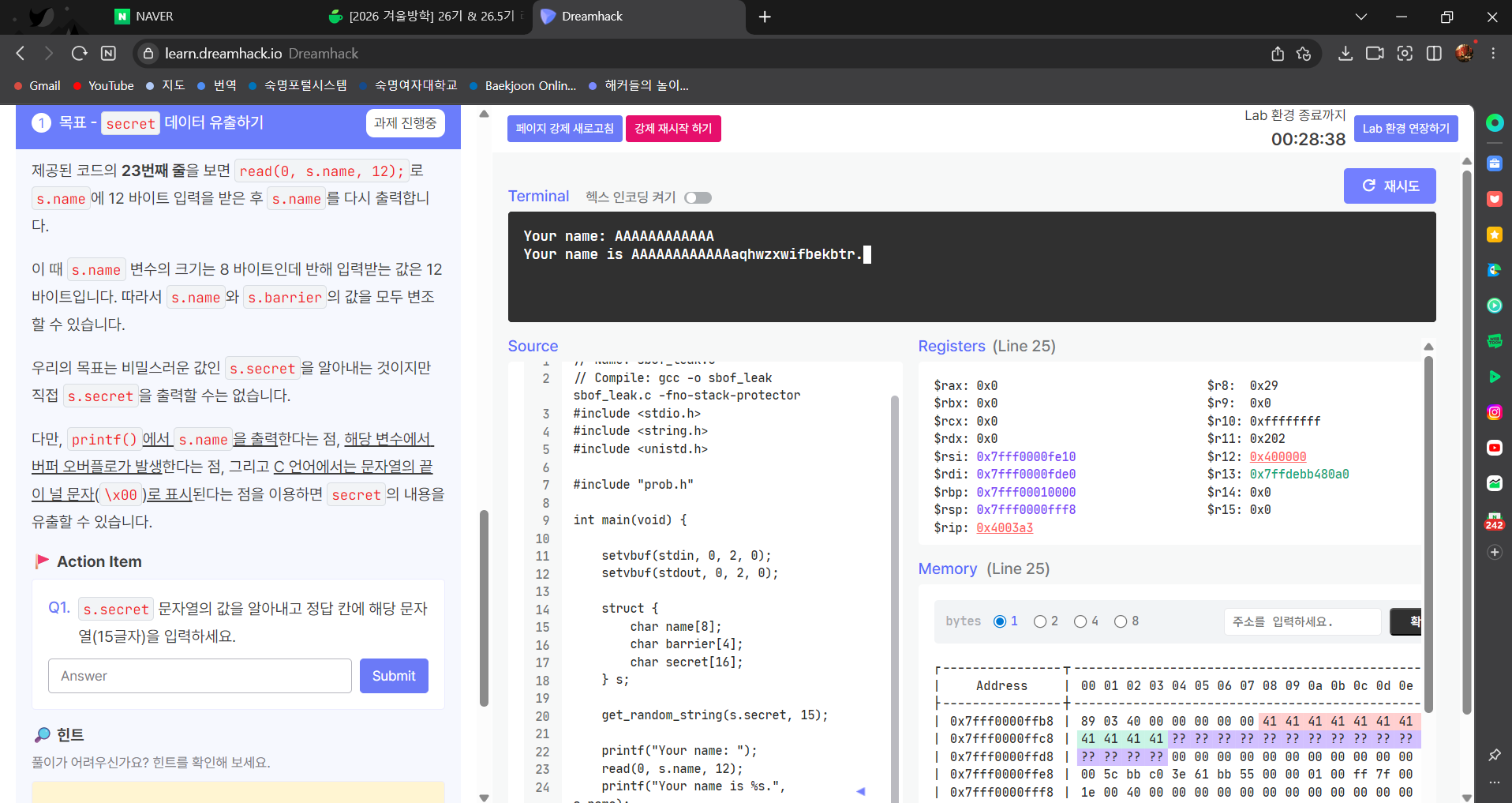
Task: Collapse the panel with the up arrow above Source
Action: [484, 114]
